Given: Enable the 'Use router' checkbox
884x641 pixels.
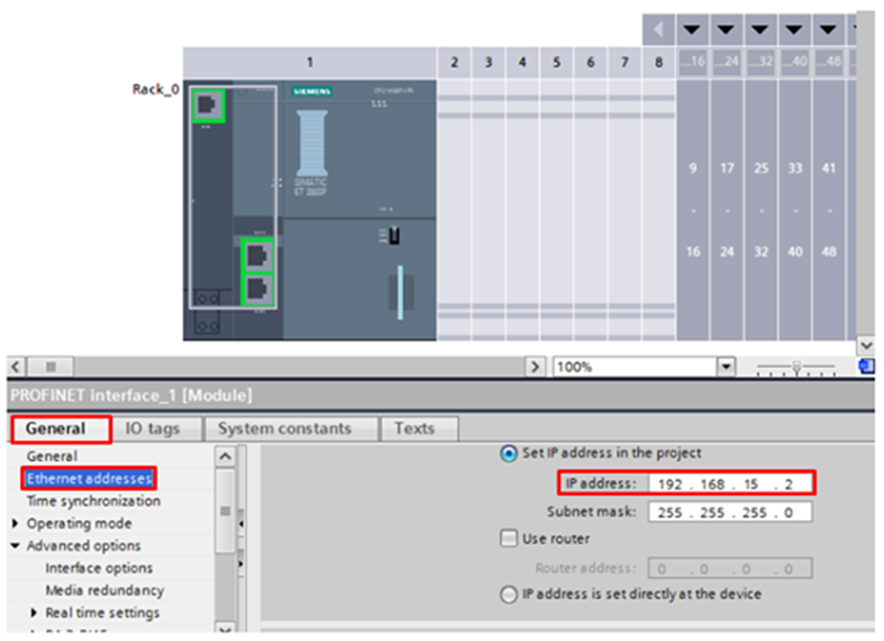Looking at the screenshot, I should (x=508, y=538).
